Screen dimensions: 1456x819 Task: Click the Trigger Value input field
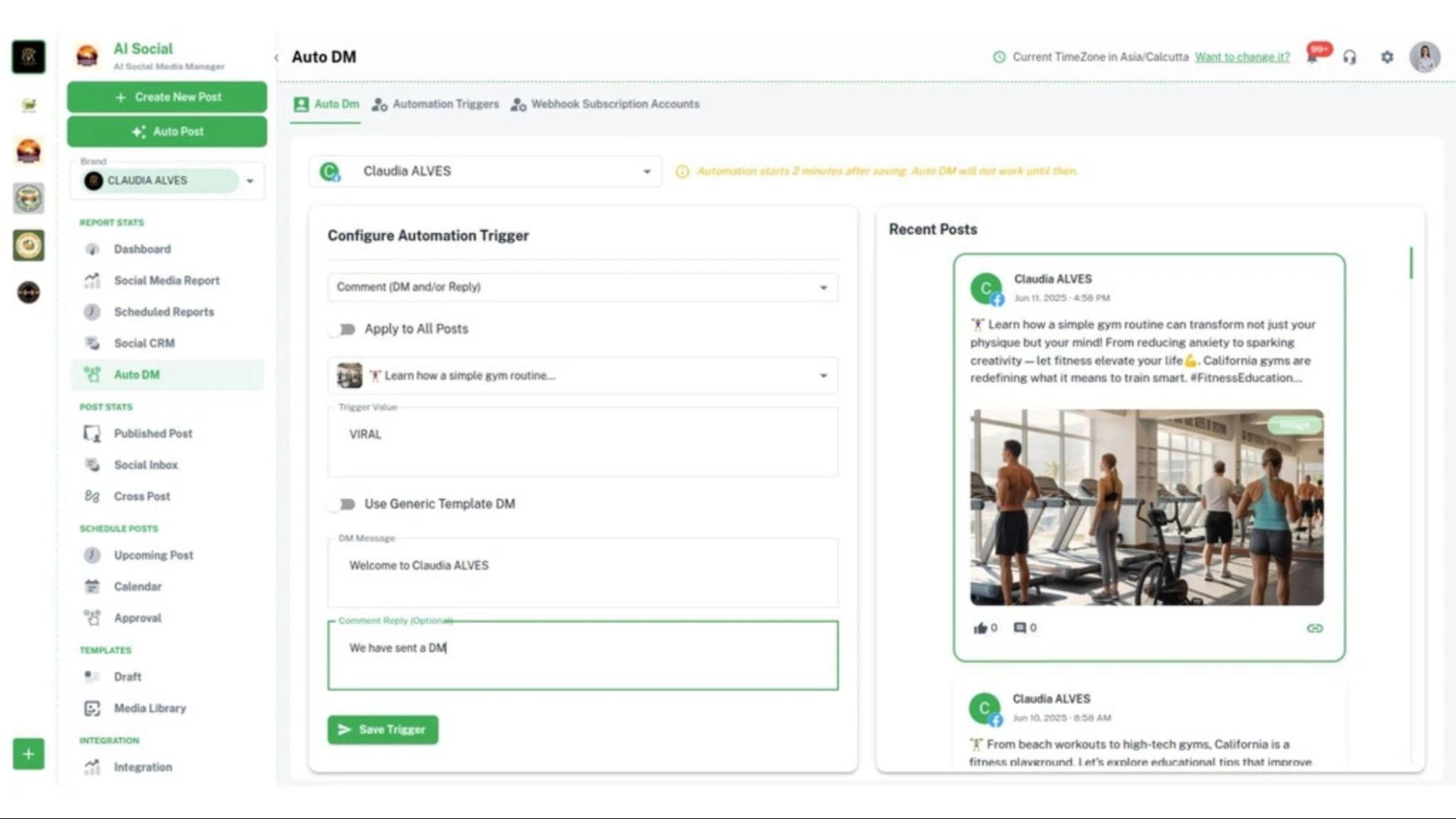pyautogui.click(x=582, y=443)
